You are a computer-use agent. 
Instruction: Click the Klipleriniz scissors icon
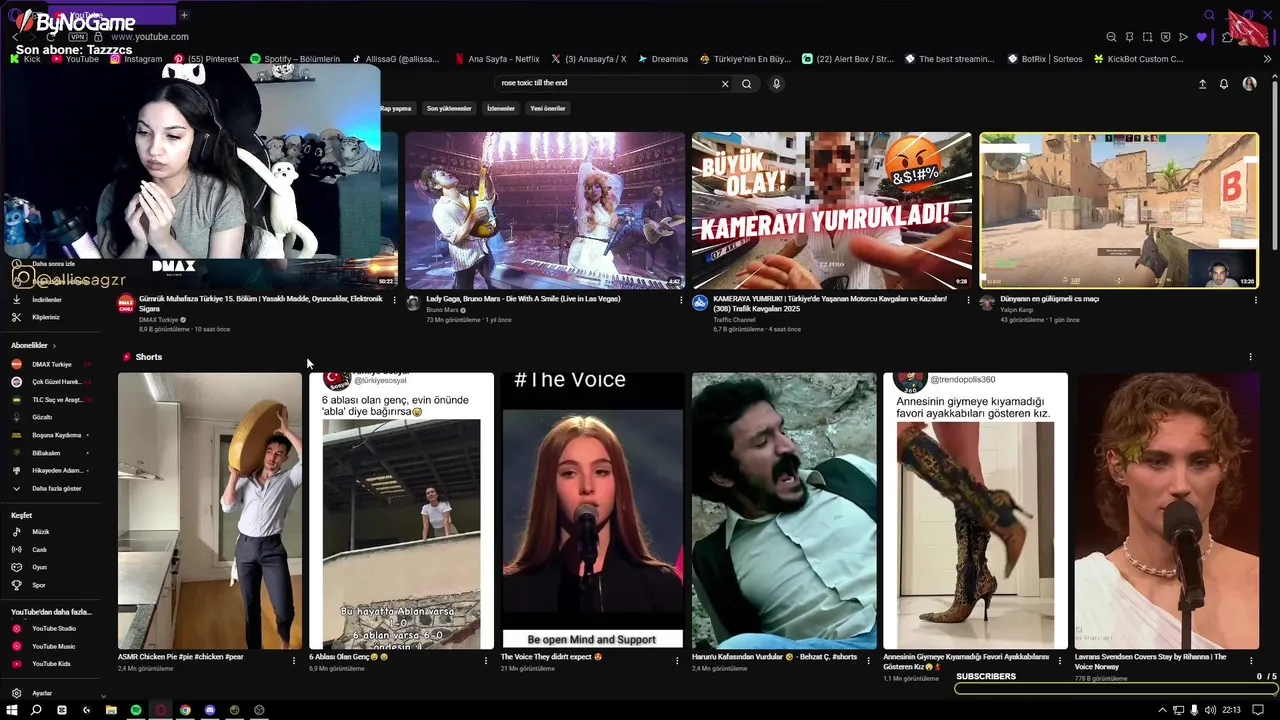[16, 317]
